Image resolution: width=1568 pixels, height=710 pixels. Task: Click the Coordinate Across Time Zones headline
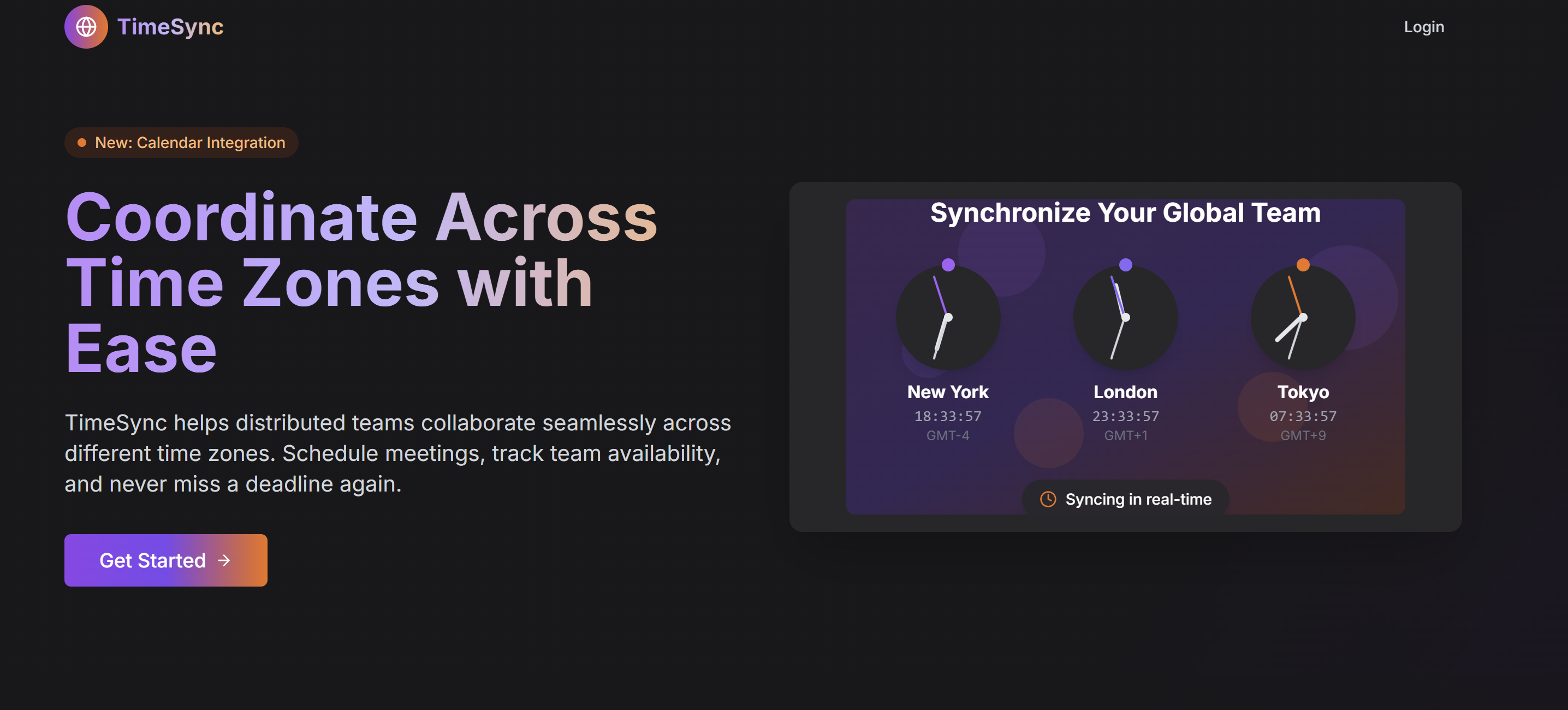click(x=361, y=283)
